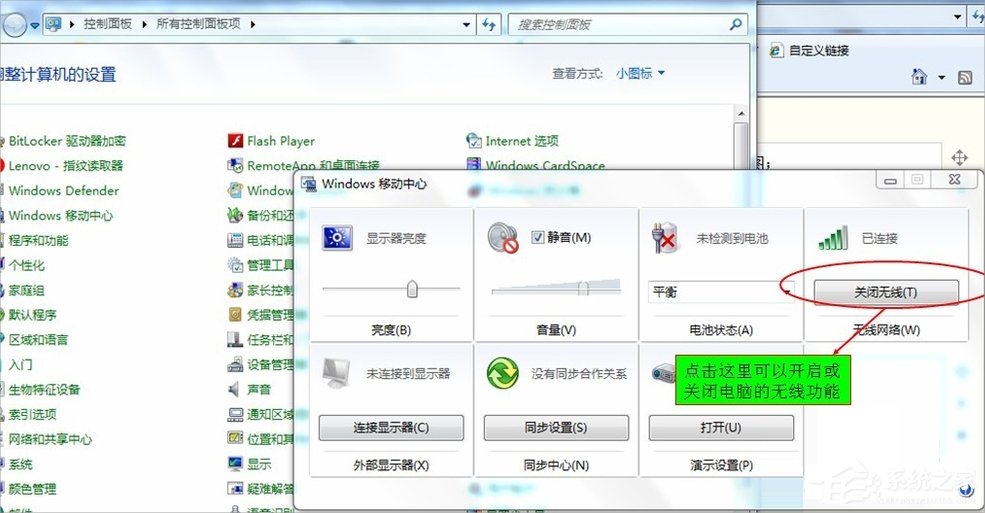Open the 网络和共享中心 link

[51, 439]
